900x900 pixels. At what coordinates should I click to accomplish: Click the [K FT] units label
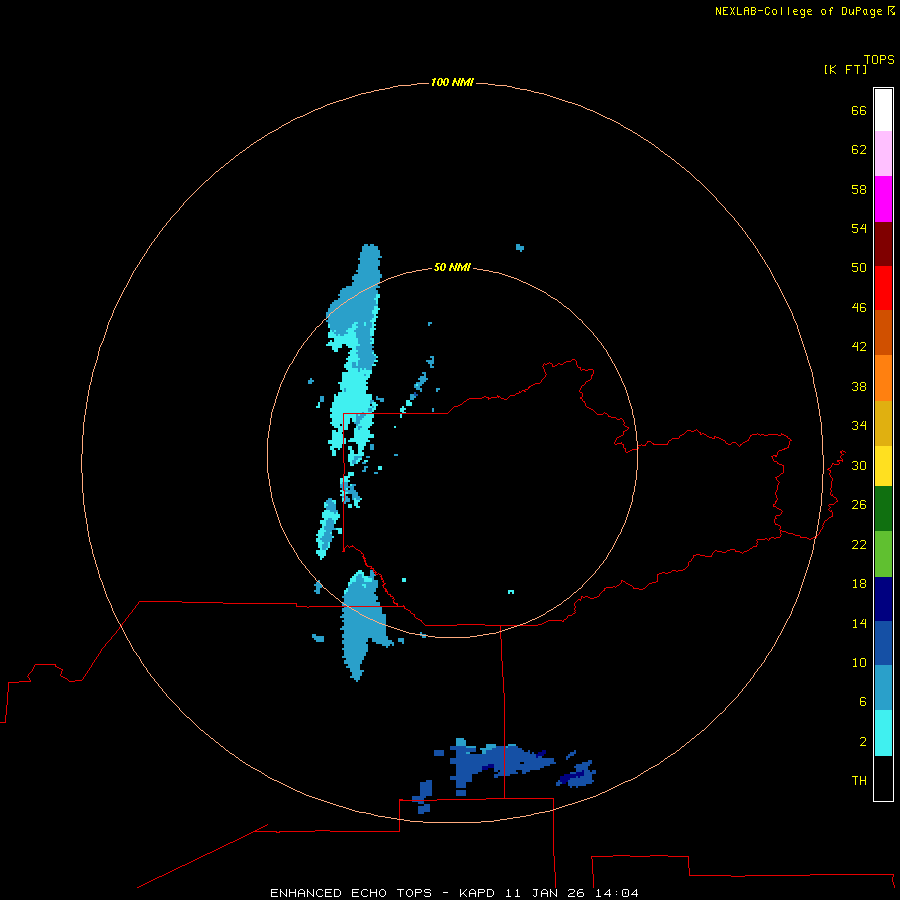pyautogui.click(x=845, y=69)
